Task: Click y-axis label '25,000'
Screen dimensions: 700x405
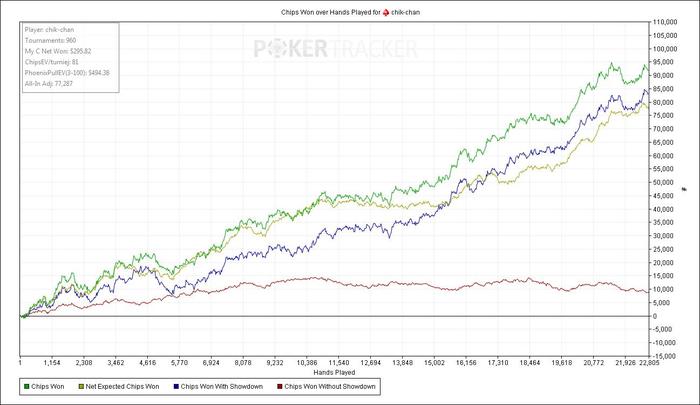Action: tap(664, 249)
